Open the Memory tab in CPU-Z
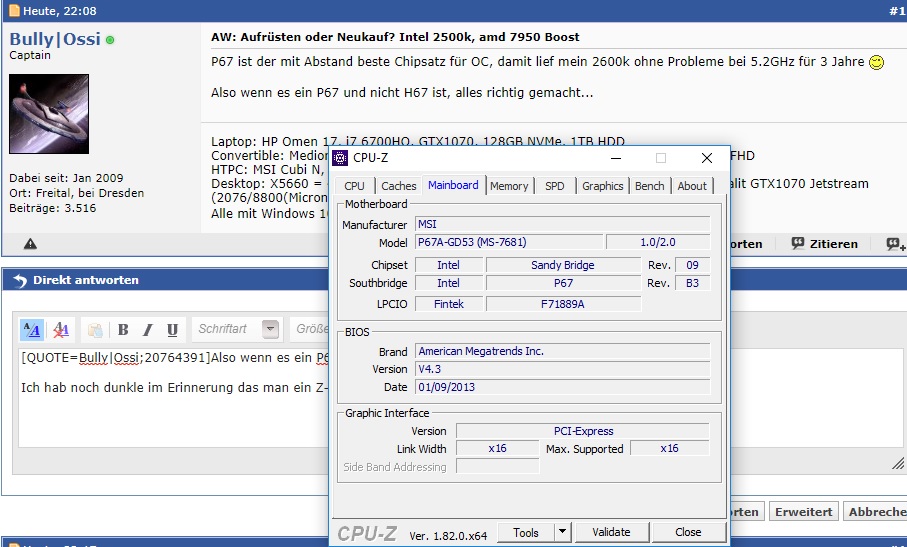The width and height of the screenshot is (907, 547). coord(509,186)
